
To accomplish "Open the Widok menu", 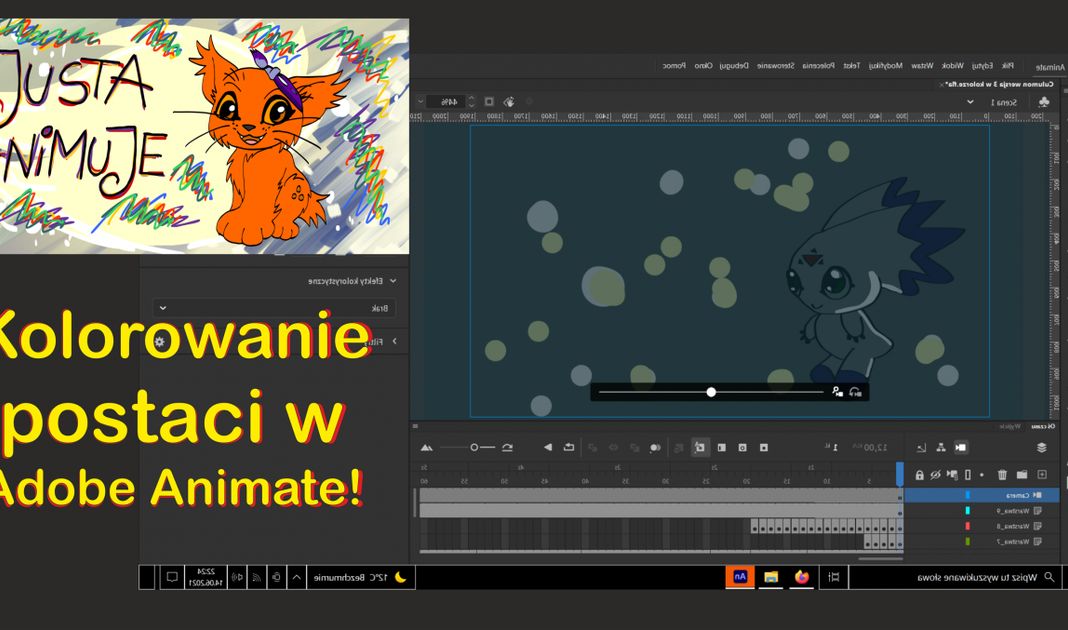I will point(952,65).
